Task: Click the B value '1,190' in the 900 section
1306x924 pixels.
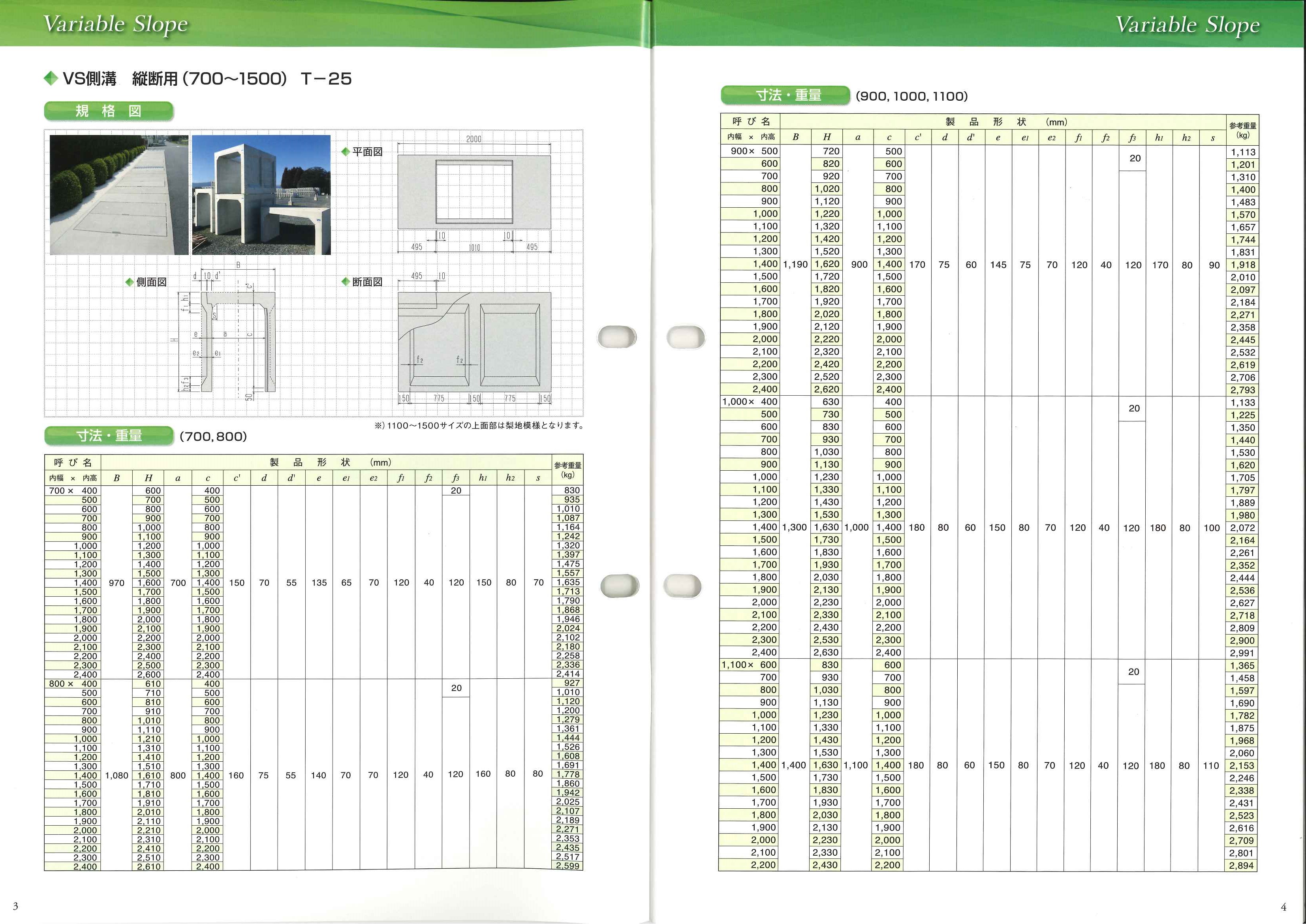Action: (795, 265)
